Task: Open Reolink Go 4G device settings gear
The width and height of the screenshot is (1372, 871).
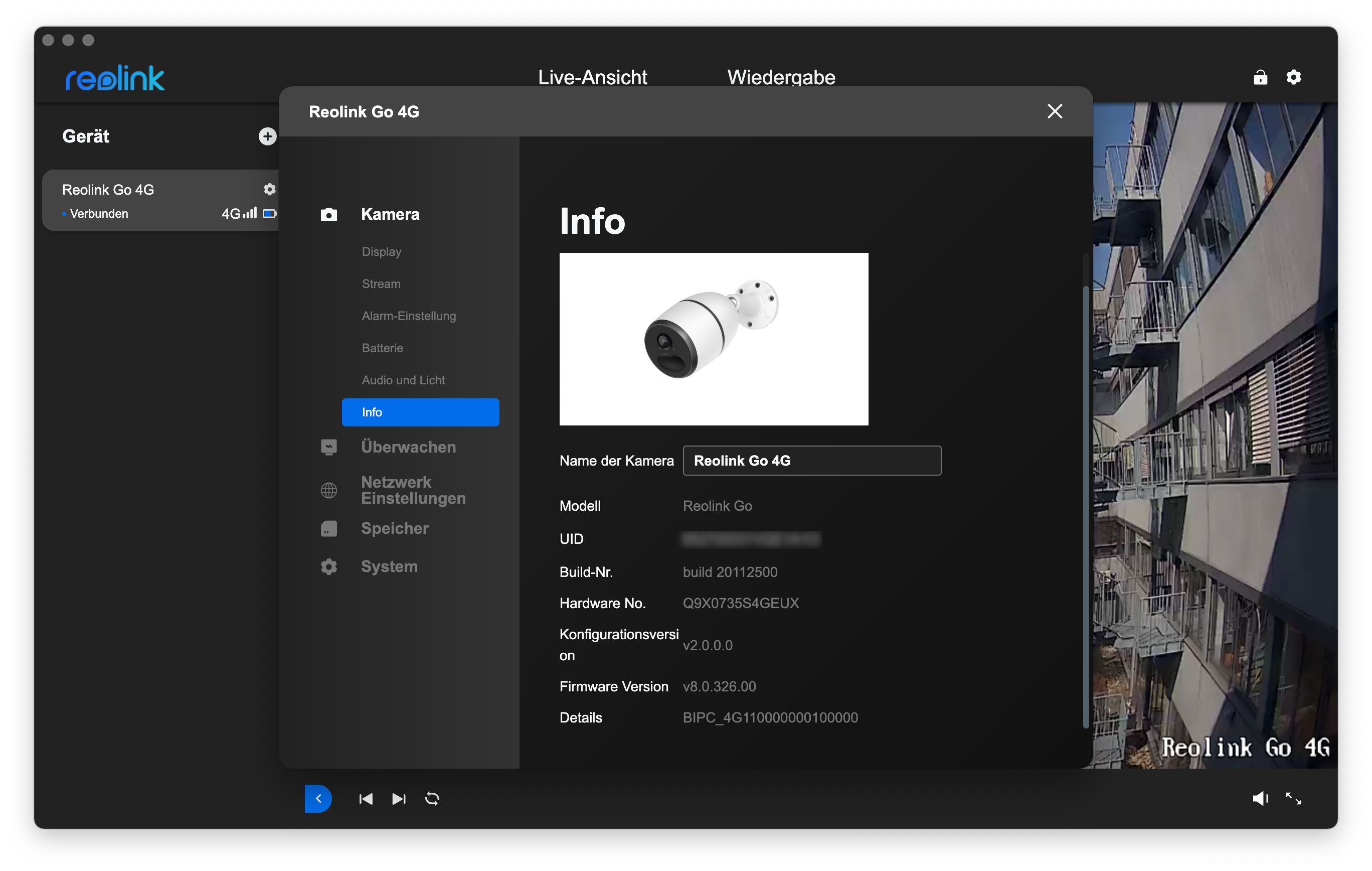Action: click(269, 189)
